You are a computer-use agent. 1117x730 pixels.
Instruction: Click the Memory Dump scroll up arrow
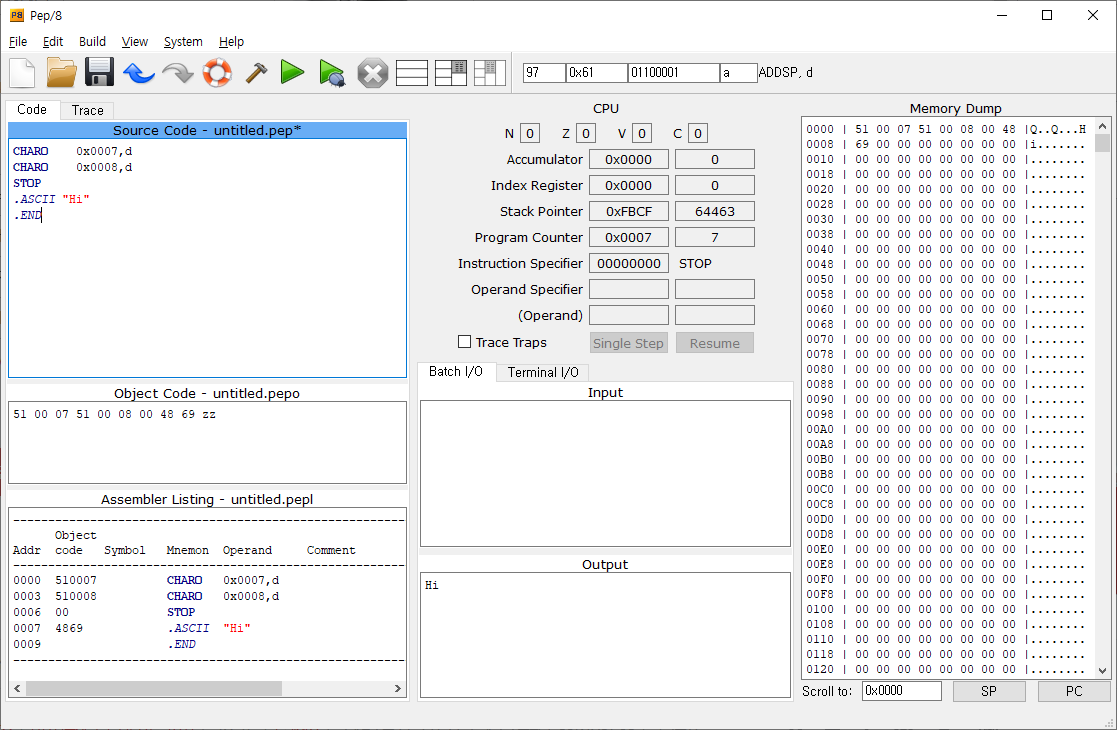click(1103, 126)
